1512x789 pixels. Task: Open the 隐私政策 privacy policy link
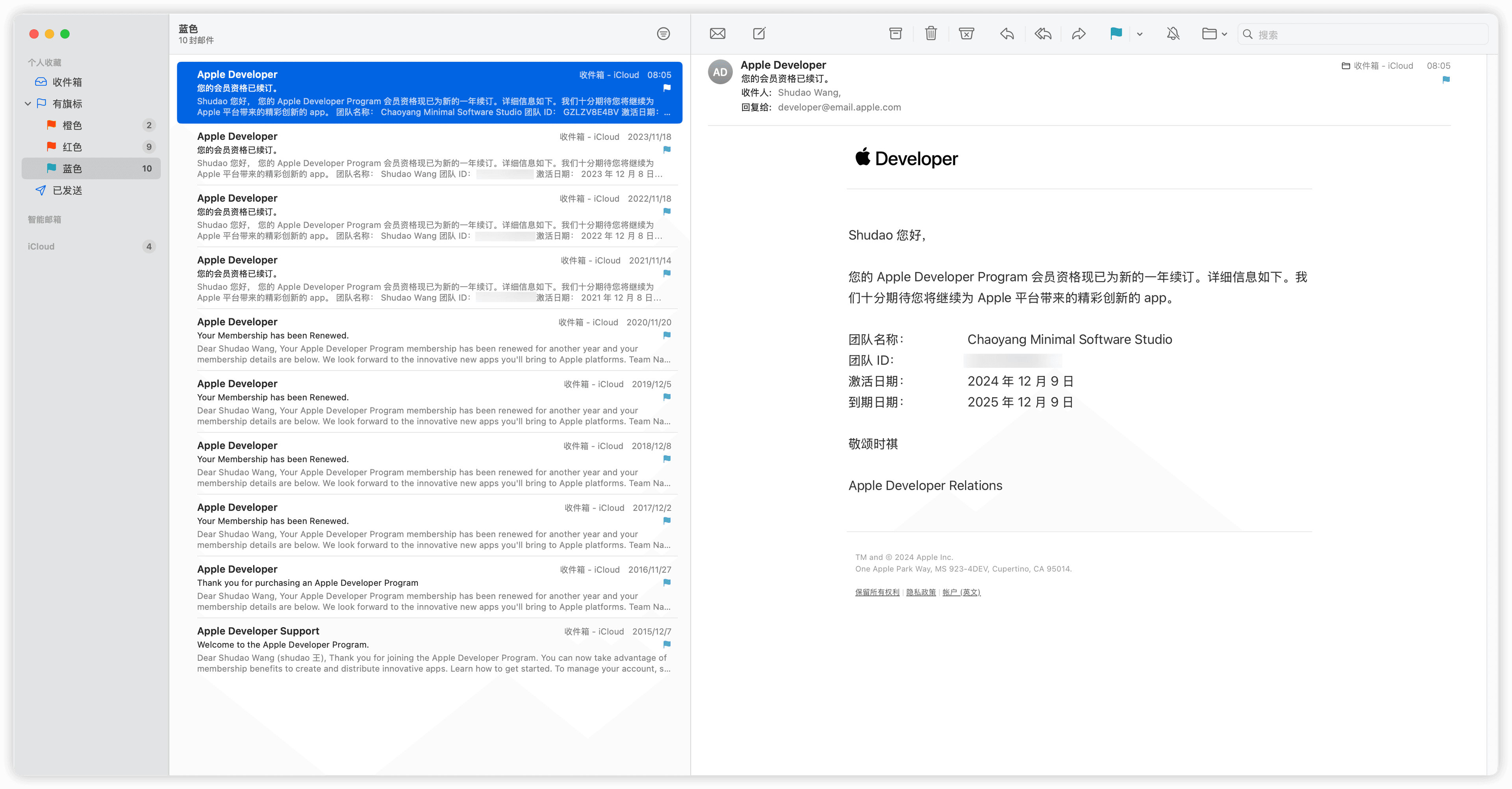pos(921,592)
